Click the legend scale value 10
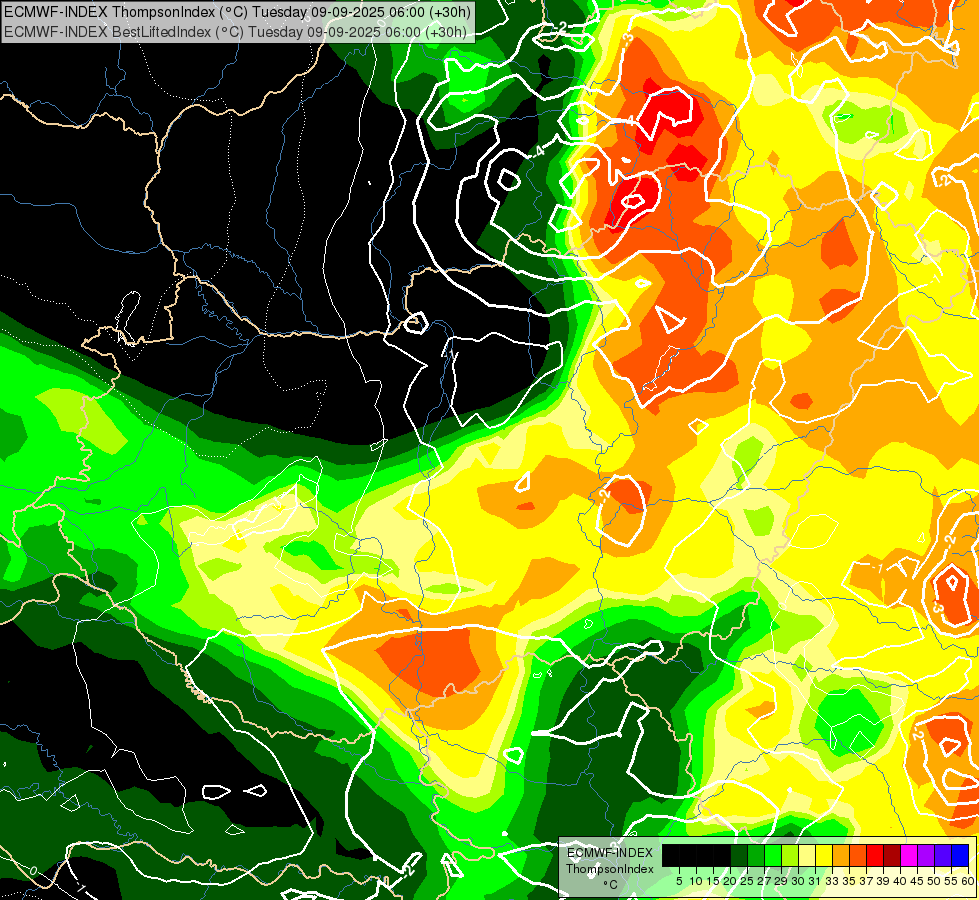The height and width of the screenshot is (900, 979). click(x=696, y=881)
